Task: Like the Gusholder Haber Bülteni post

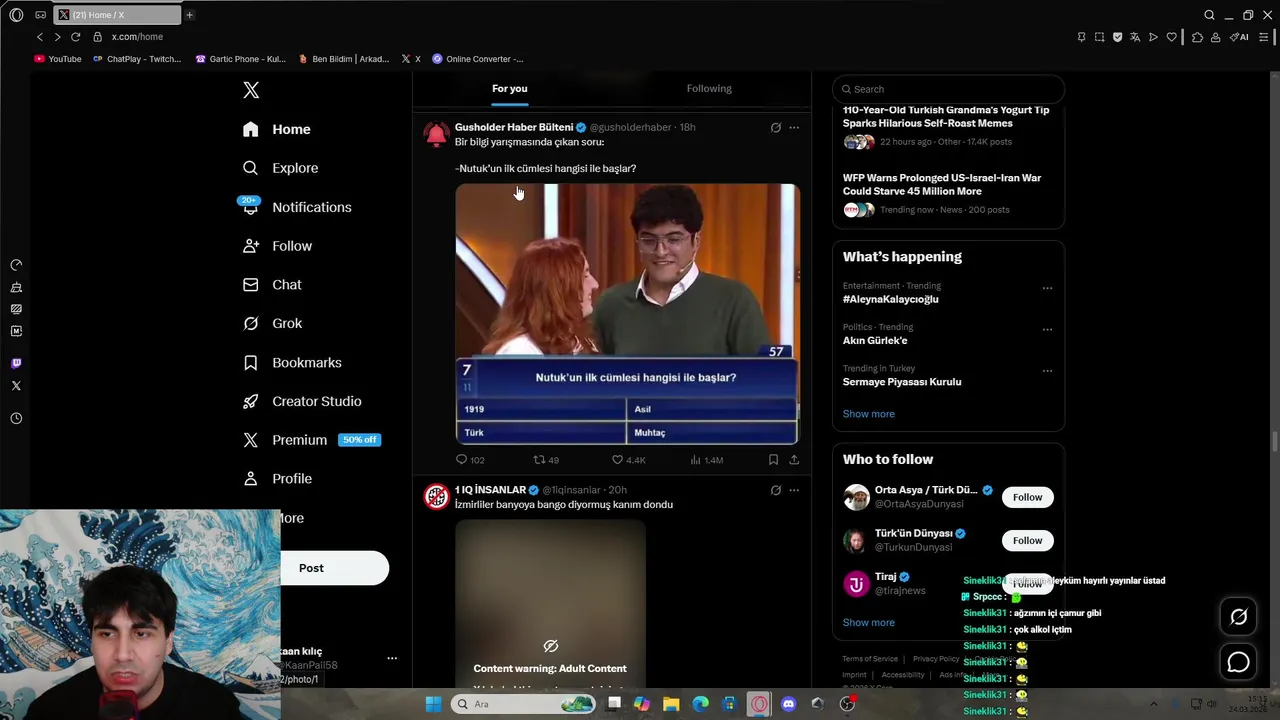Action: [629, 460]
